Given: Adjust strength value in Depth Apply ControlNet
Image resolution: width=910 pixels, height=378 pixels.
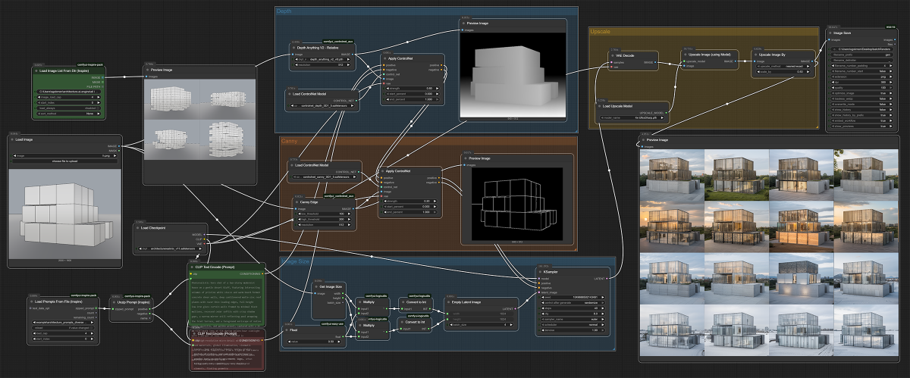Looking at the screenshot, I should coord(413,88).
